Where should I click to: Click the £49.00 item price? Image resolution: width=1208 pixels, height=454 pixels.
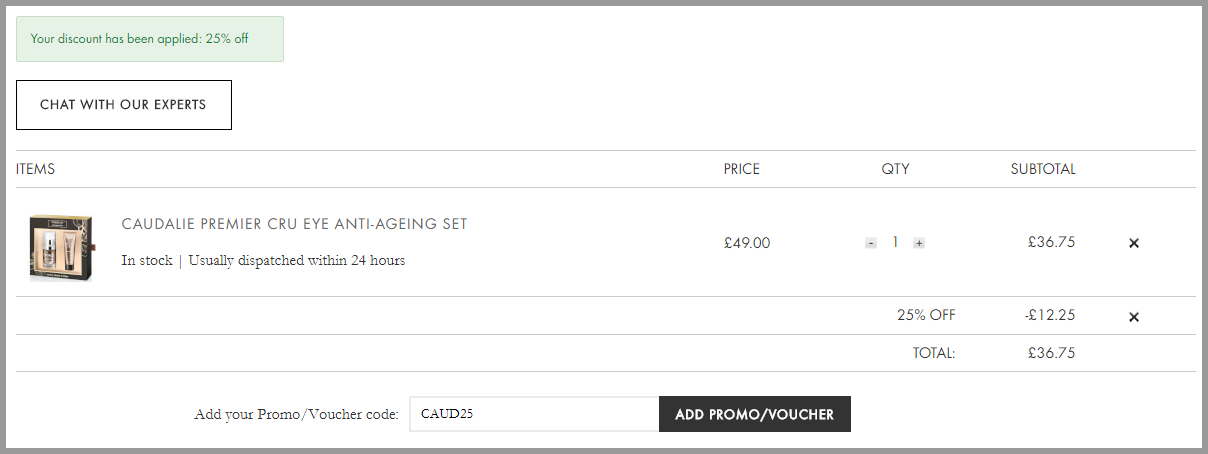pos(747,242)
